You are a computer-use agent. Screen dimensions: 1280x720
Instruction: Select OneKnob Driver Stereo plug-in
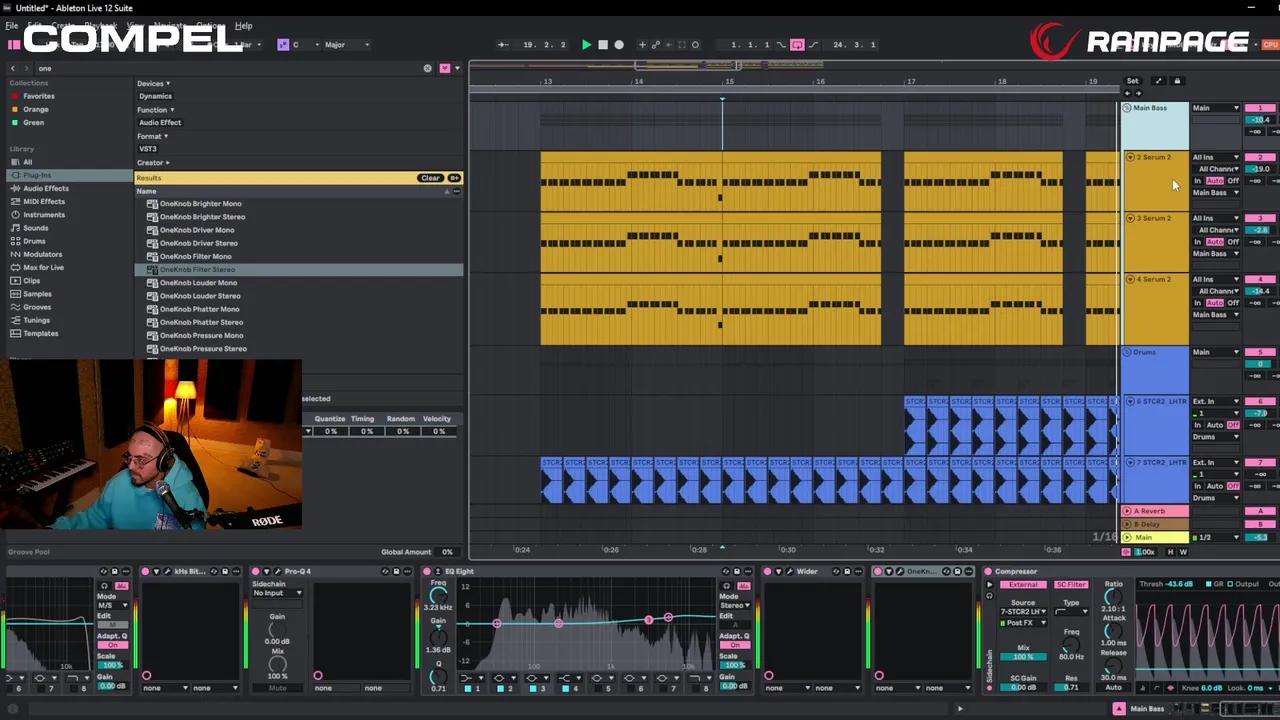199,243
